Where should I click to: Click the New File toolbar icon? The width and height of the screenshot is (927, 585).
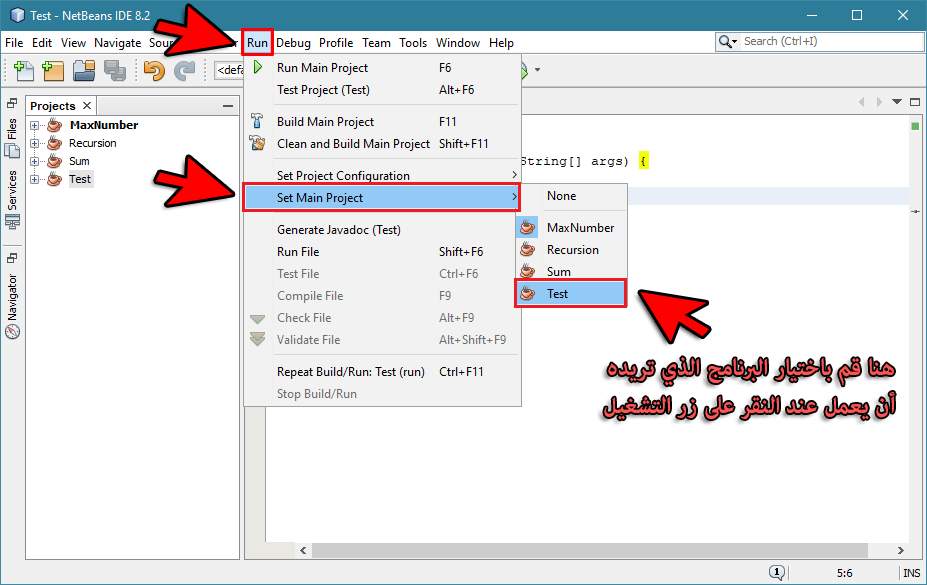coord(24,70)
